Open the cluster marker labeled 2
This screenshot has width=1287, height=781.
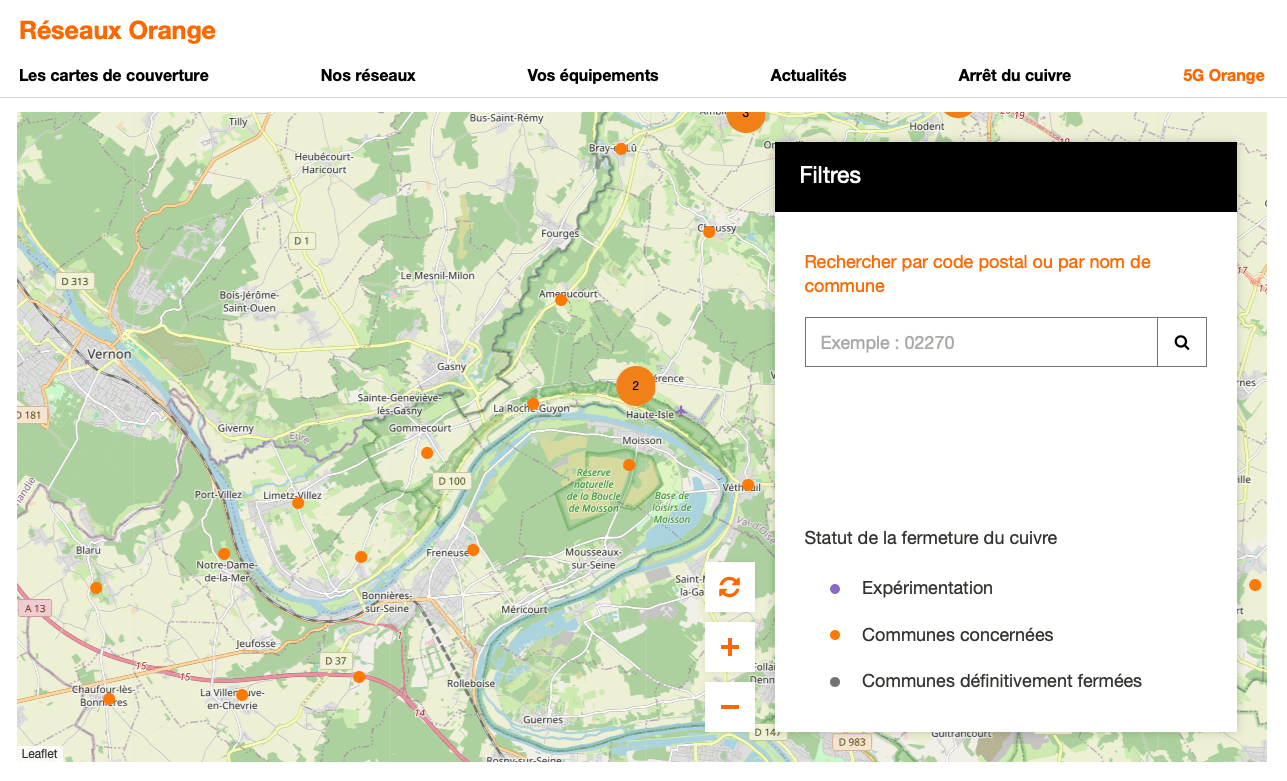click(x=635, y=385)
